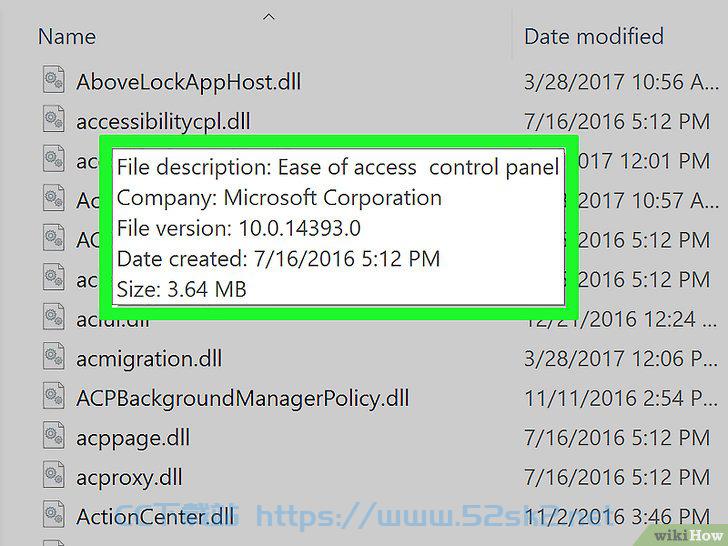
Task: Click the sort direction arrow above Name
Action: point(269,17)
